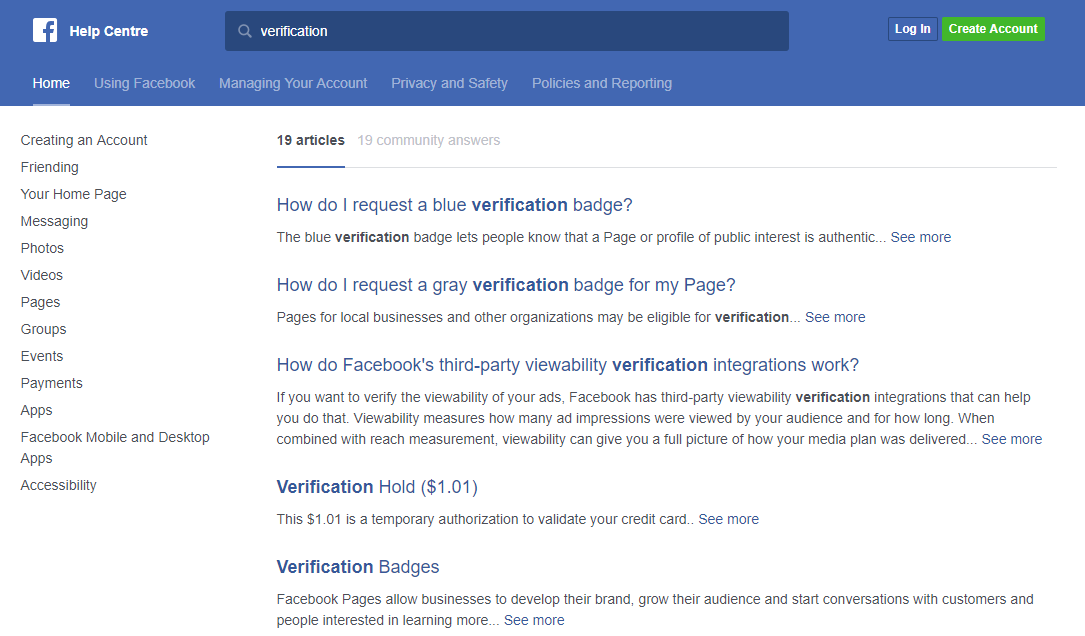Click the green Create Account button
Image resolution: width=1085 pixels, height=636 pixels.
[993, 29]
